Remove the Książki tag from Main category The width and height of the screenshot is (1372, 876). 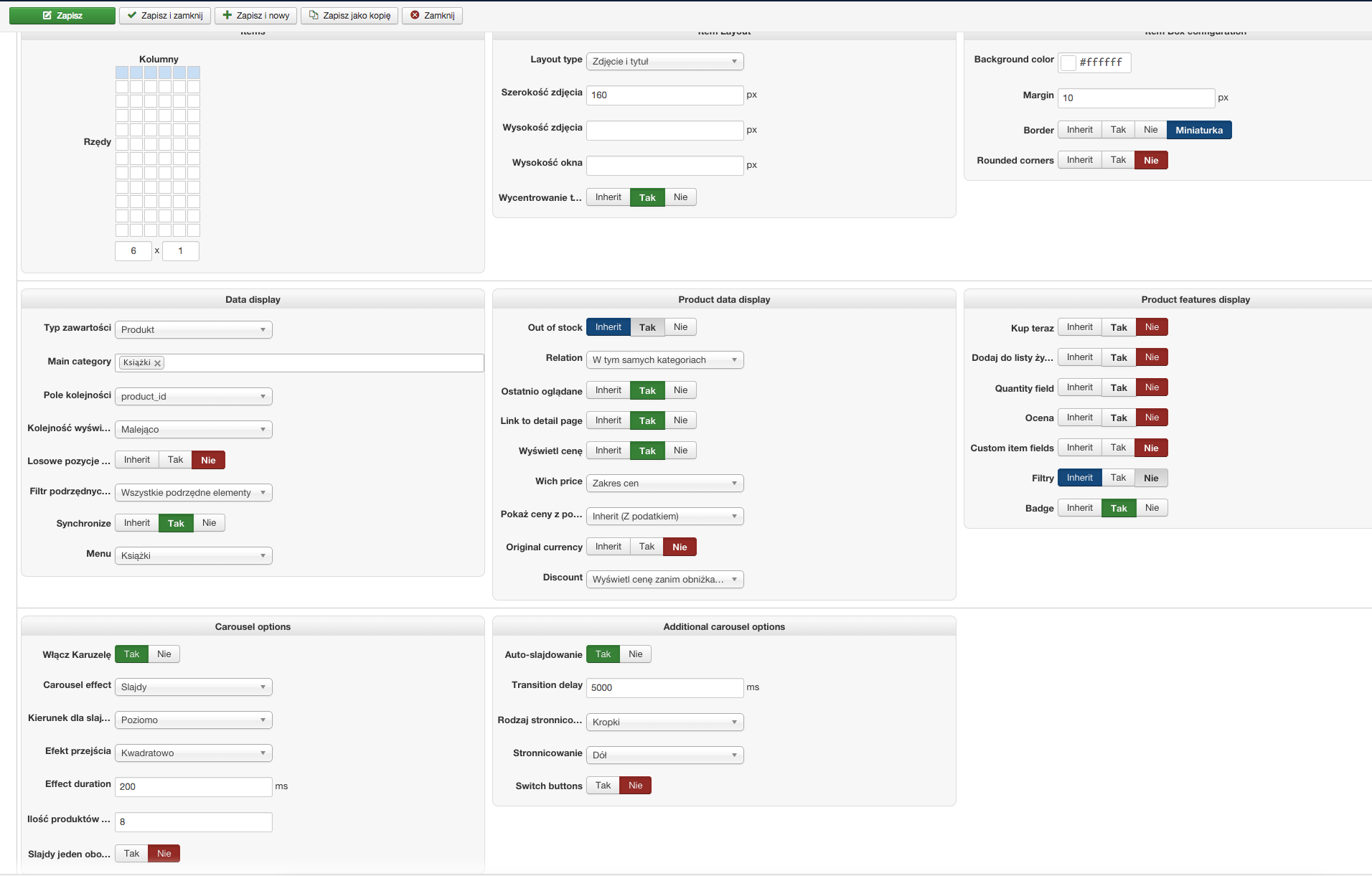click(x=158, y=363)
